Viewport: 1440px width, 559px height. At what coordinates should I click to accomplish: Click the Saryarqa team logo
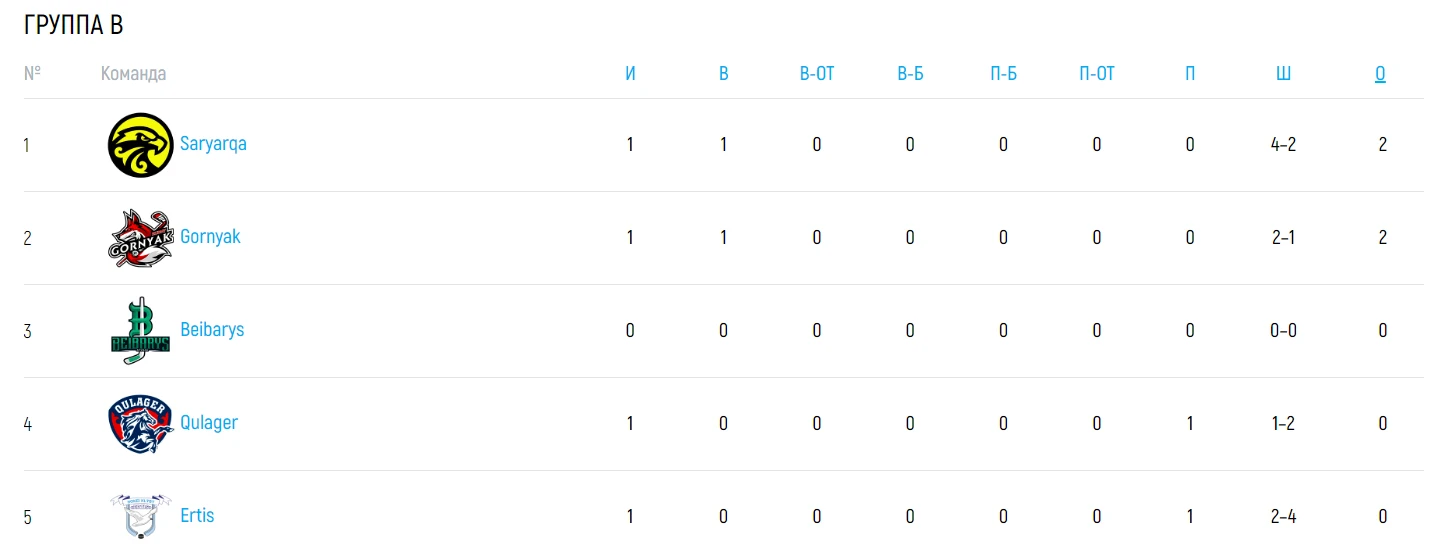(140, 145)
